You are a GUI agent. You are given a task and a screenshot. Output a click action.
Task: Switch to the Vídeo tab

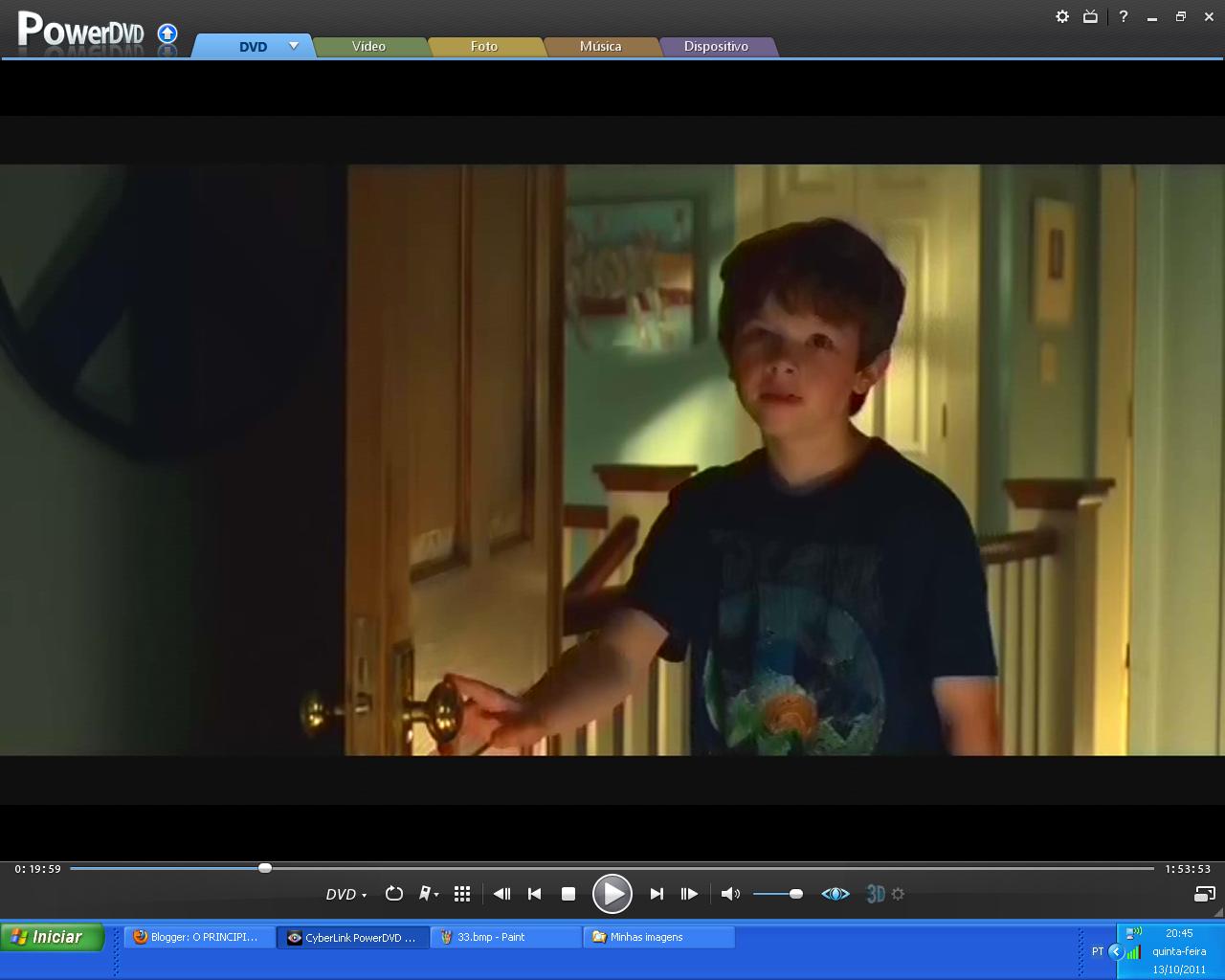pos(368,46)
